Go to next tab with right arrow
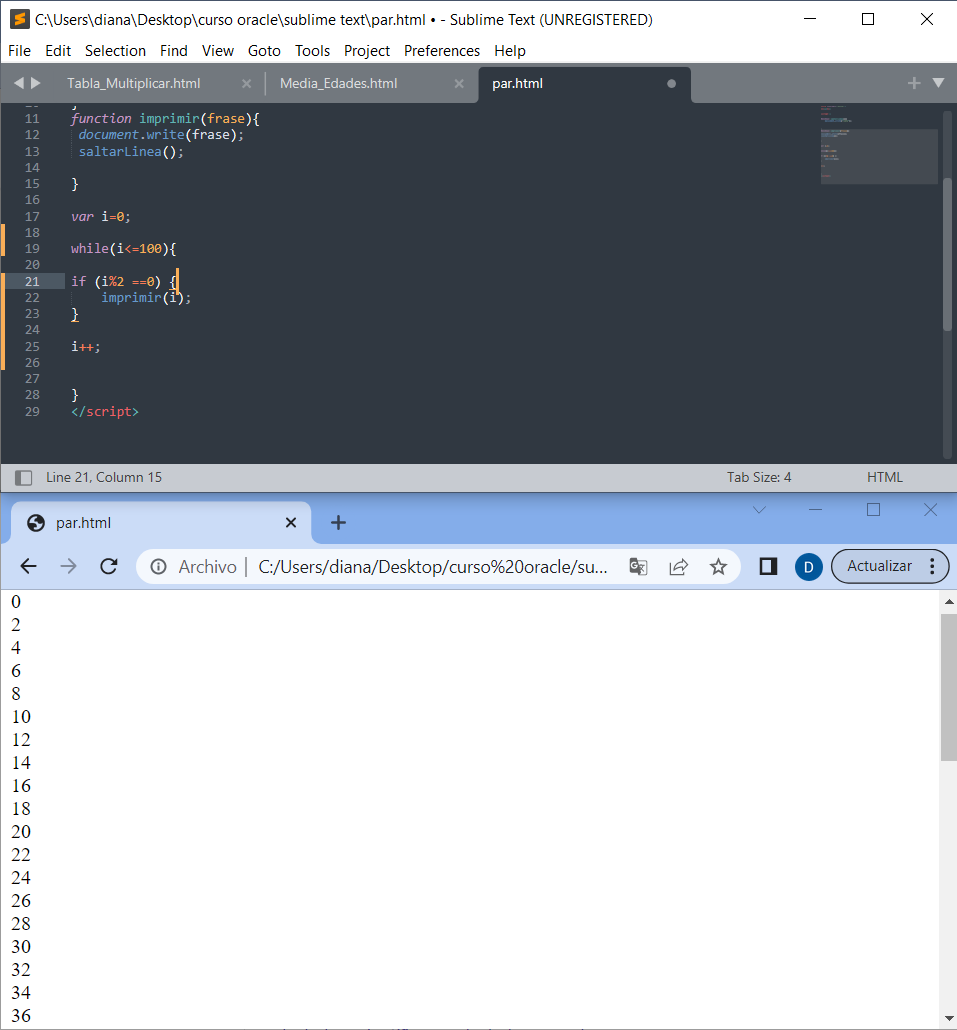The image size is (957, 1030). pyautogui.click(x=36, y=84)
